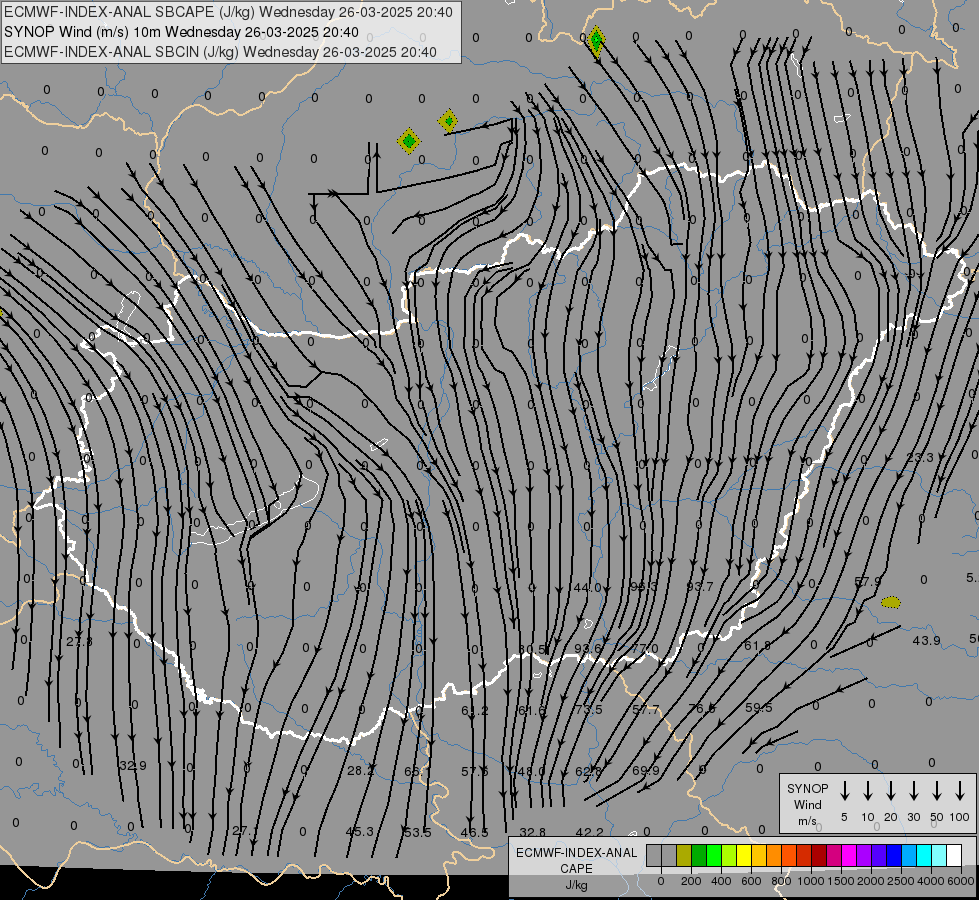Click the map value 30.5
The image size is (979, 900).
(x=533, y=650)
